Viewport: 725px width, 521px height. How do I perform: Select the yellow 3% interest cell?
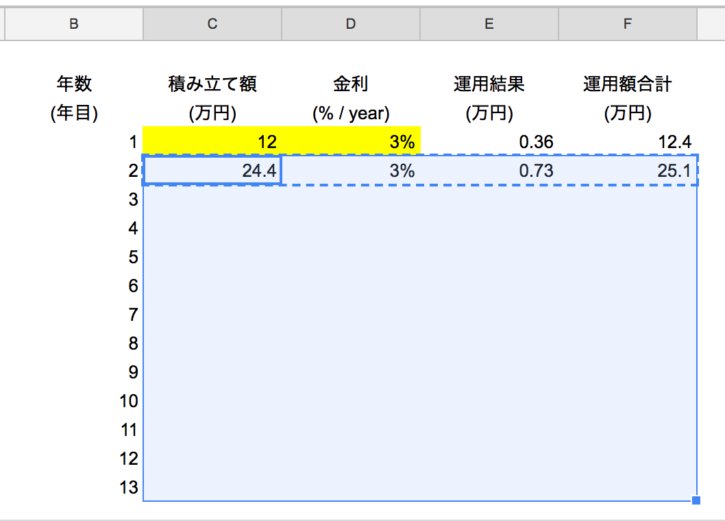[351, 142]
